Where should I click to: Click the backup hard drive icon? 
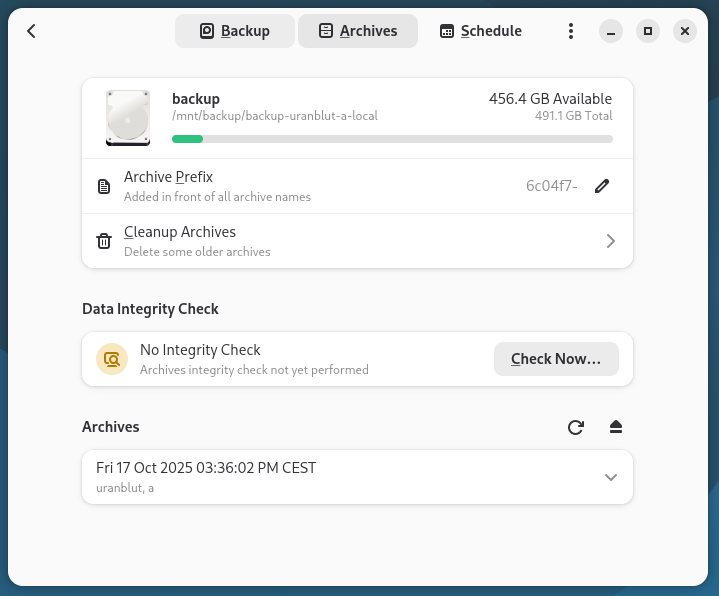128,117
